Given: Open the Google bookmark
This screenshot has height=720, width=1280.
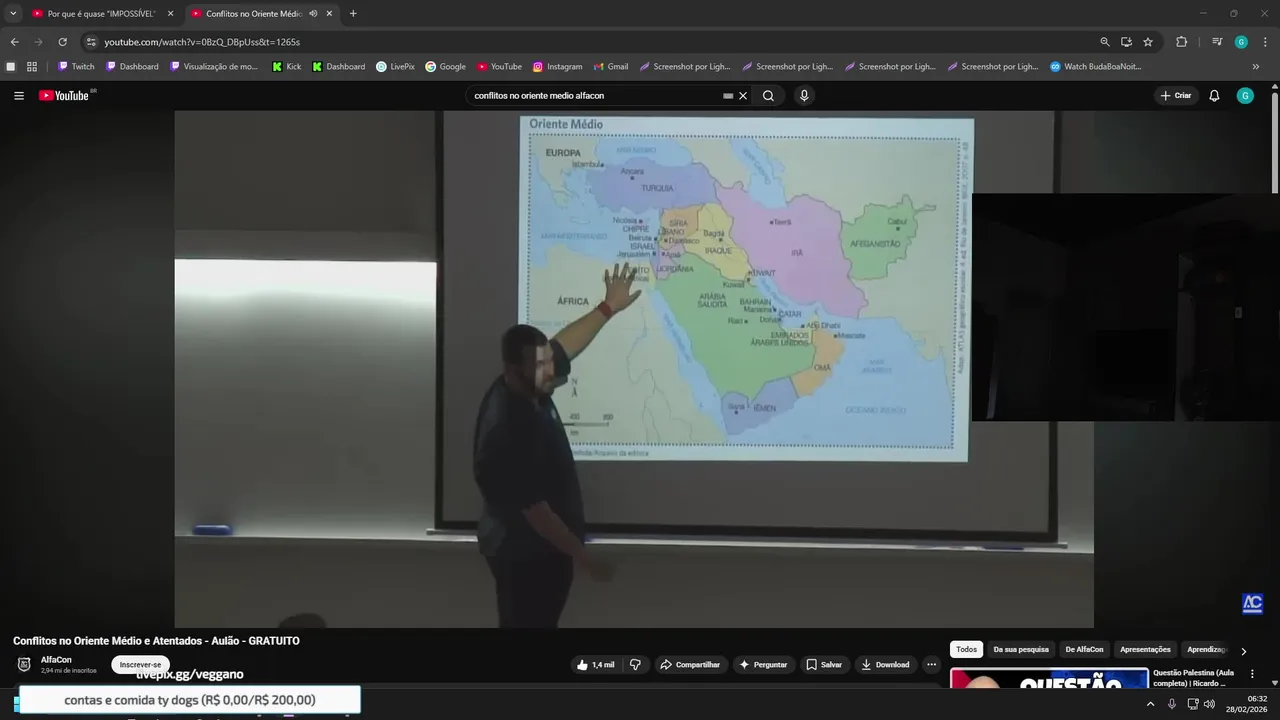Looking at the screenshot, I should [x=446, y=67].
